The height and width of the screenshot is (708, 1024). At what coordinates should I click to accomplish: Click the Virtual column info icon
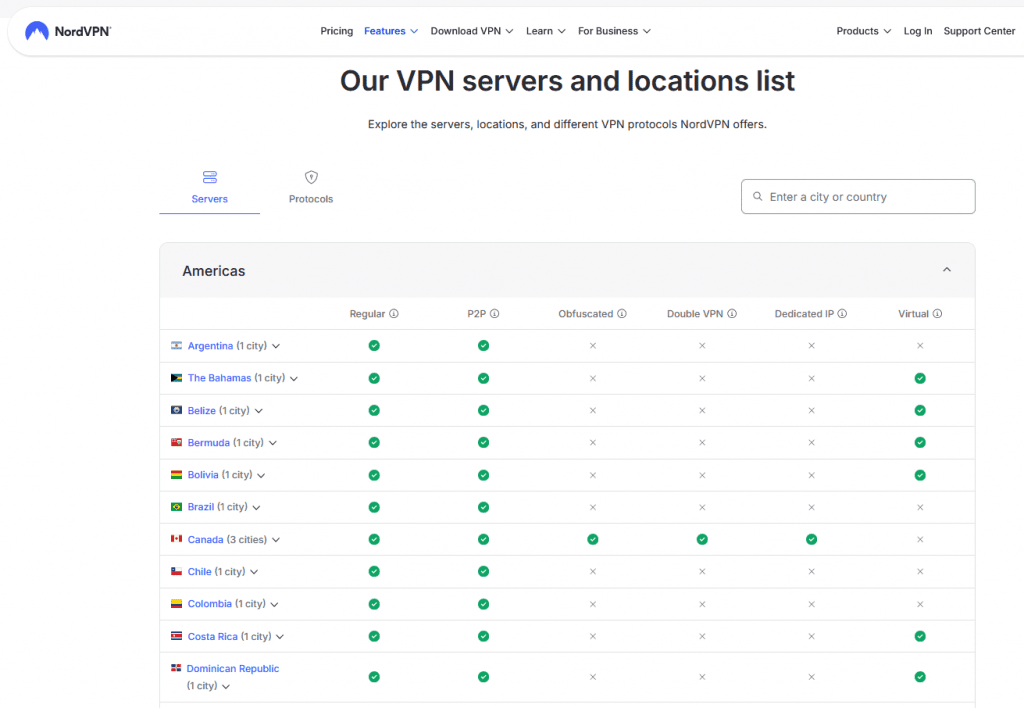[937, 314]
